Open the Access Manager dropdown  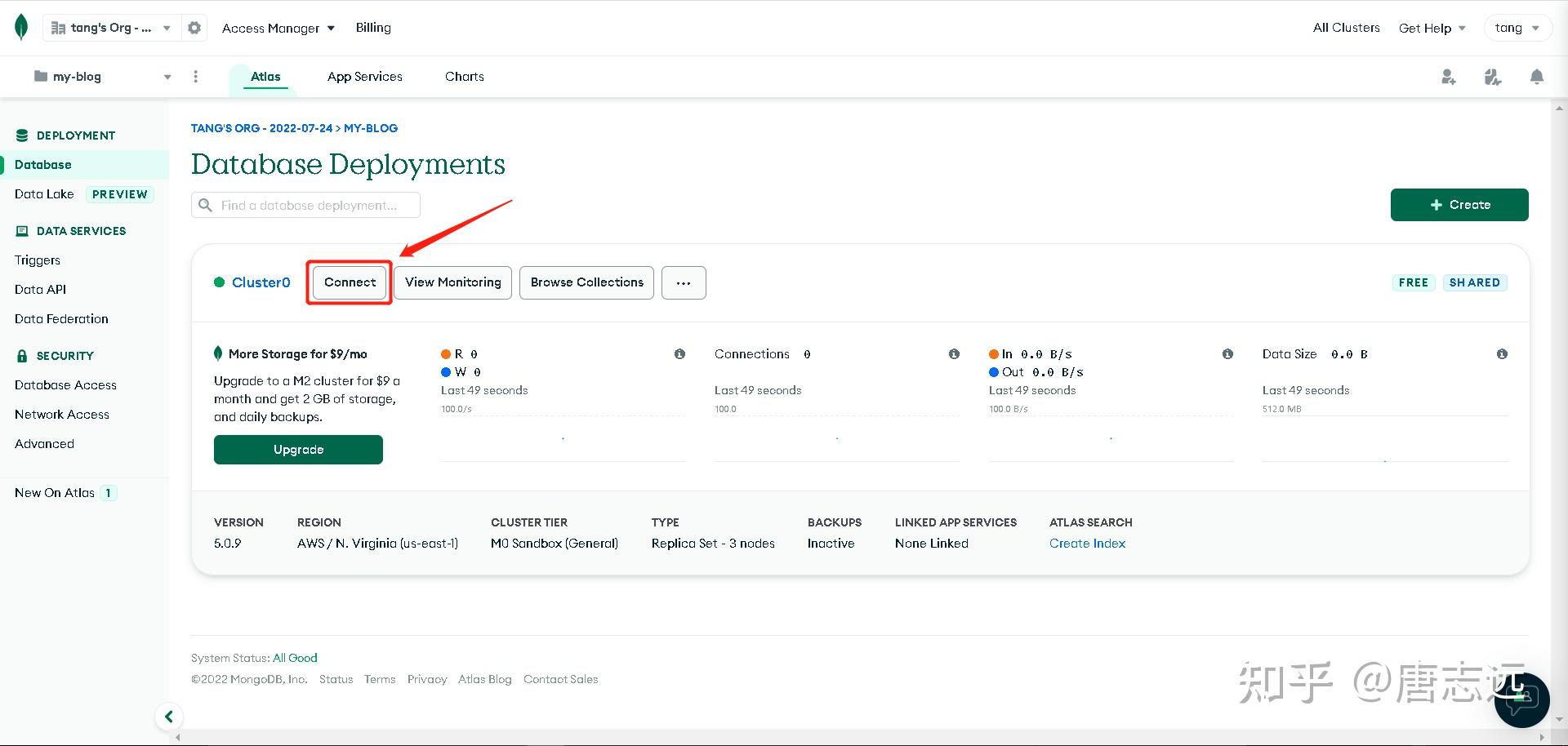[x=278, y=28]
